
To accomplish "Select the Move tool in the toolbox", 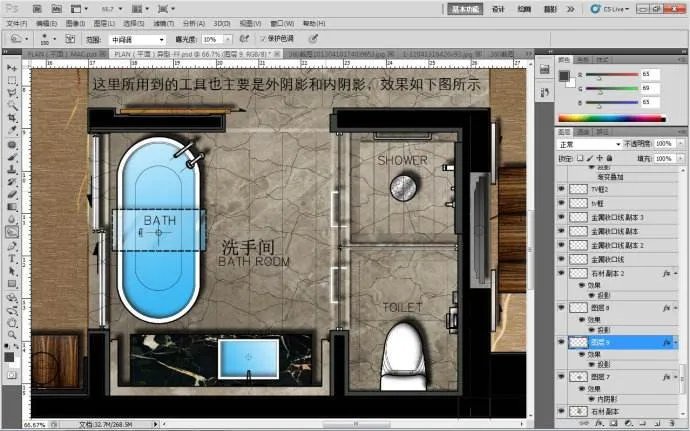I will [11, 67].
